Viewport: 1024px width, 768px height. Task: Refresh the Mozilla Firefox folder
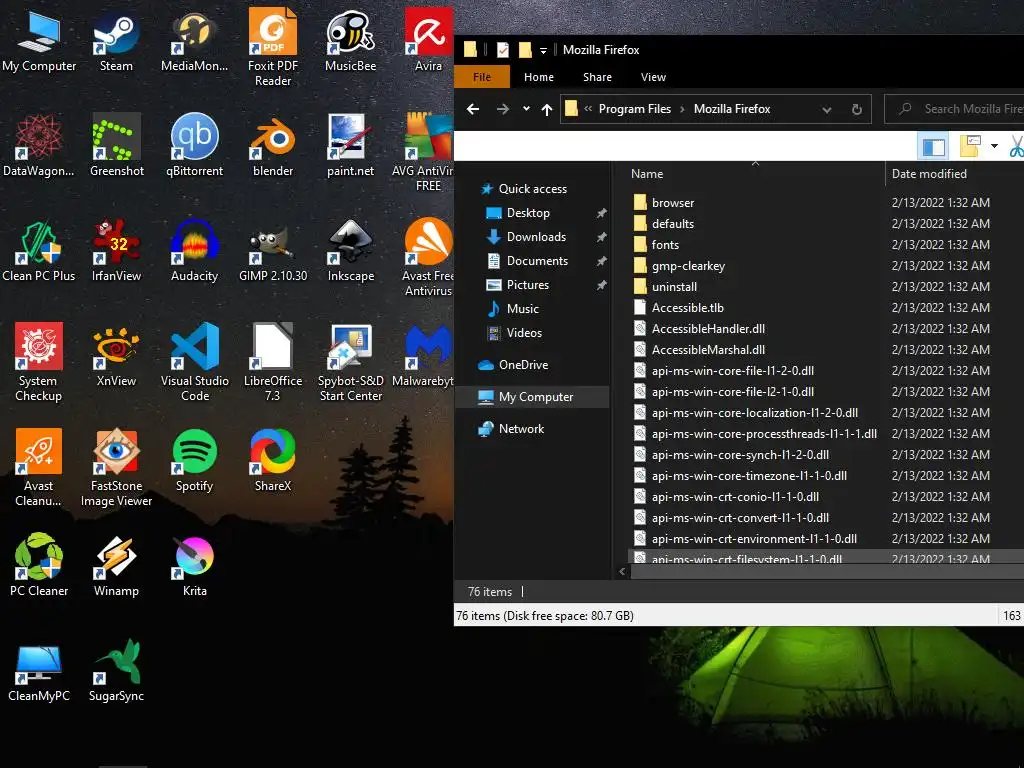click(x=856, y=109)
